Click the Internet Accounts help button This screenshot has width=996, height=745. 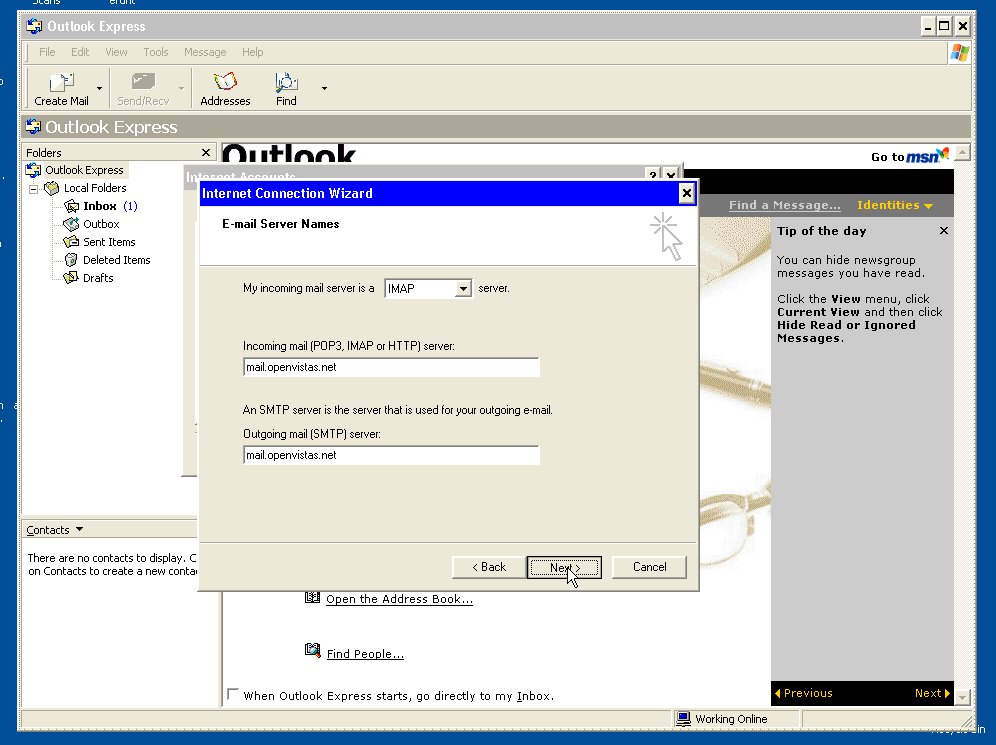pos(652,175)
